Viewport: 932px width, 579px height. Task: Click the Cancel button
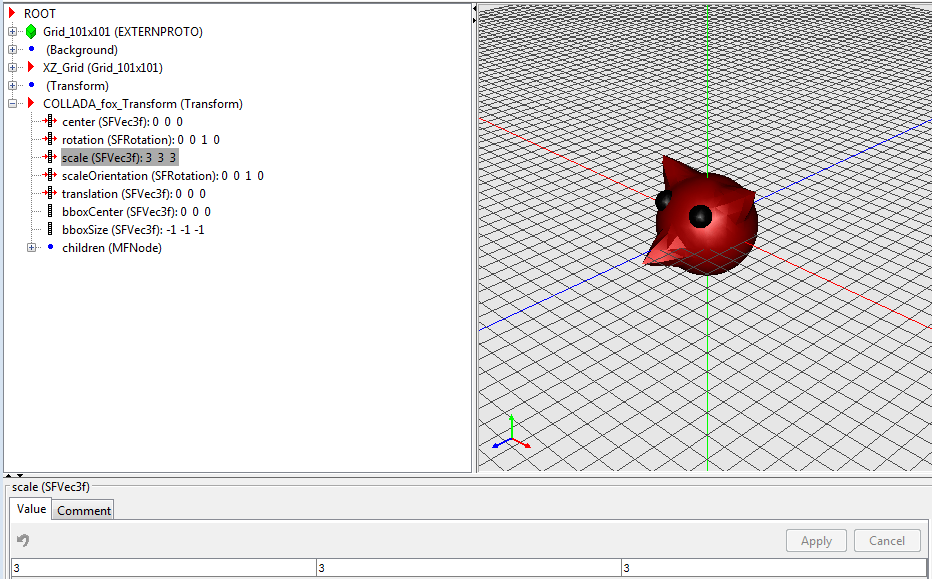(887, 540)
